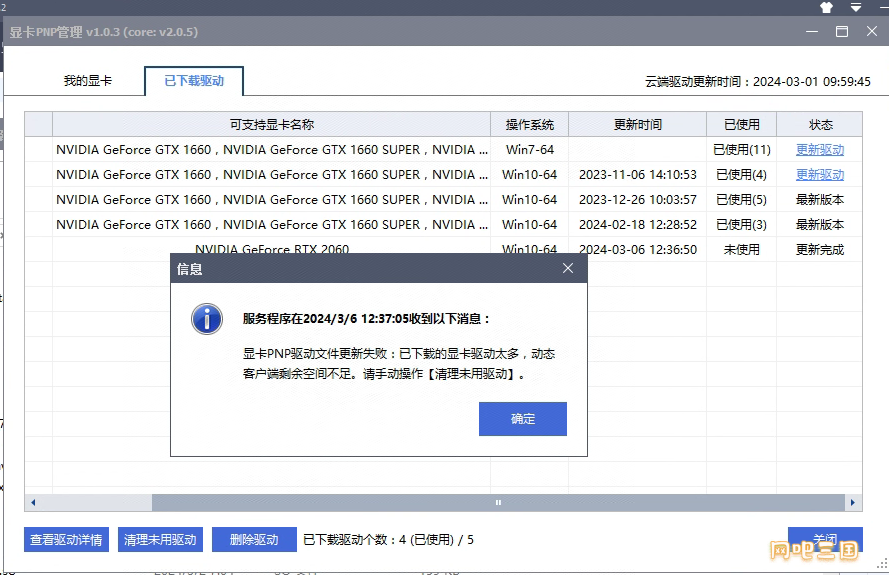Click the 云端驱动更新时间 timestamp text
The width and height of the screenshot is (889, 575).
[757, 82]
